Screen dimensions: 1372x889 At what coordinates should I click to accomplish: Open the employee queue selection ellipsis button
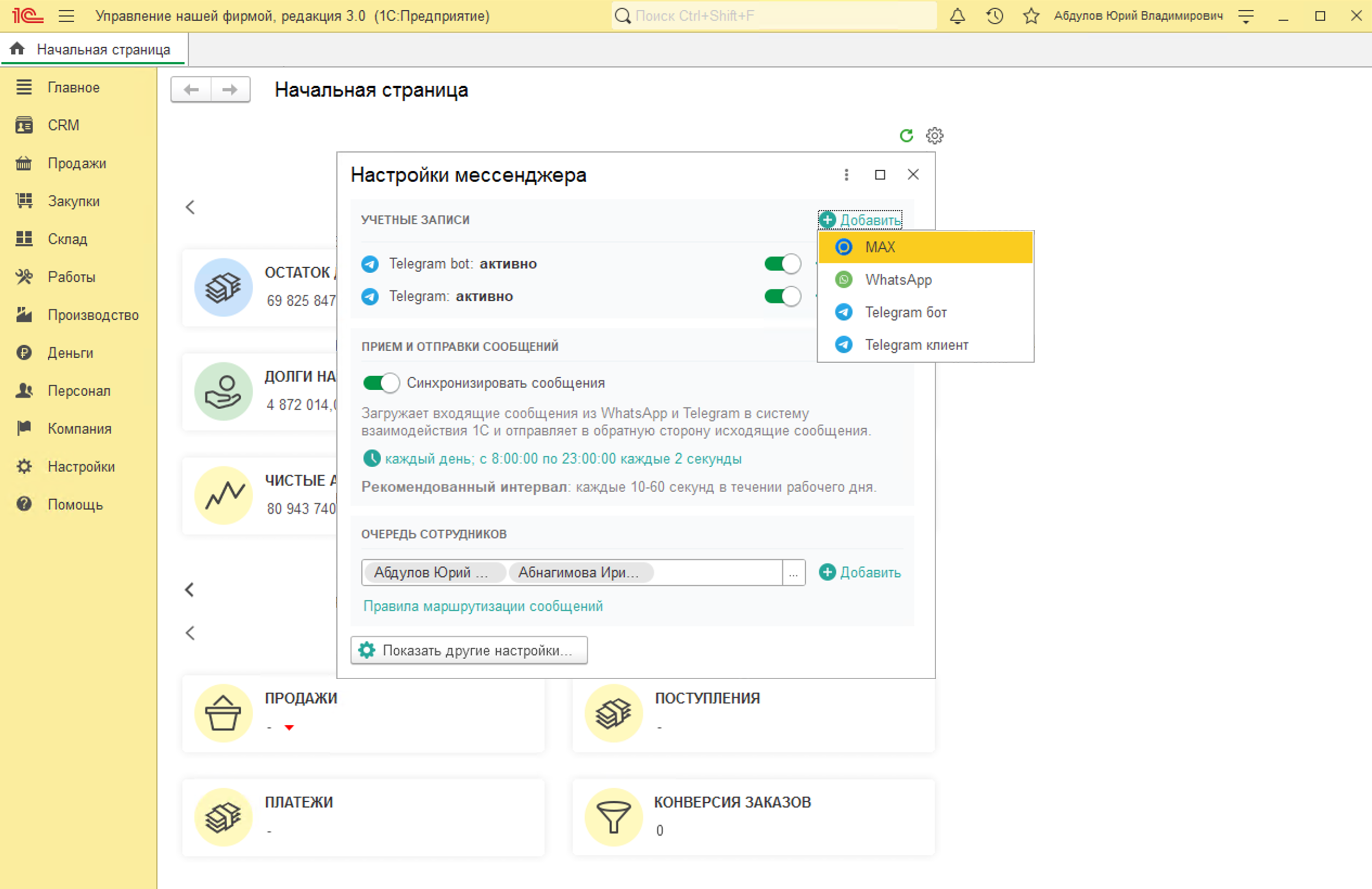click(793, 572)
